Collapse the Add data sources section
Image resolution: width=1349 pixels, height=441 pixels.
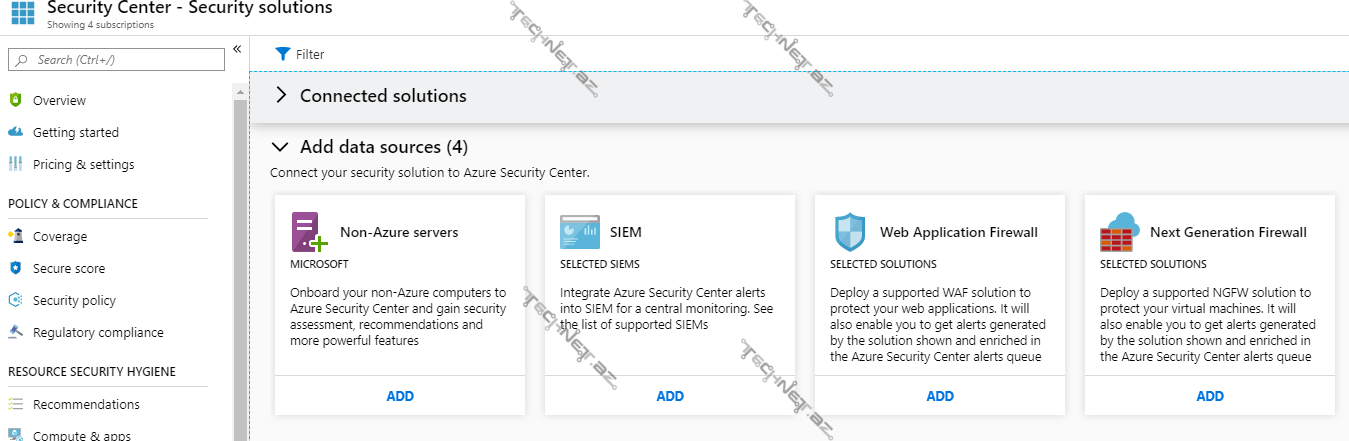pyautogui.click(x=281, y=147)
